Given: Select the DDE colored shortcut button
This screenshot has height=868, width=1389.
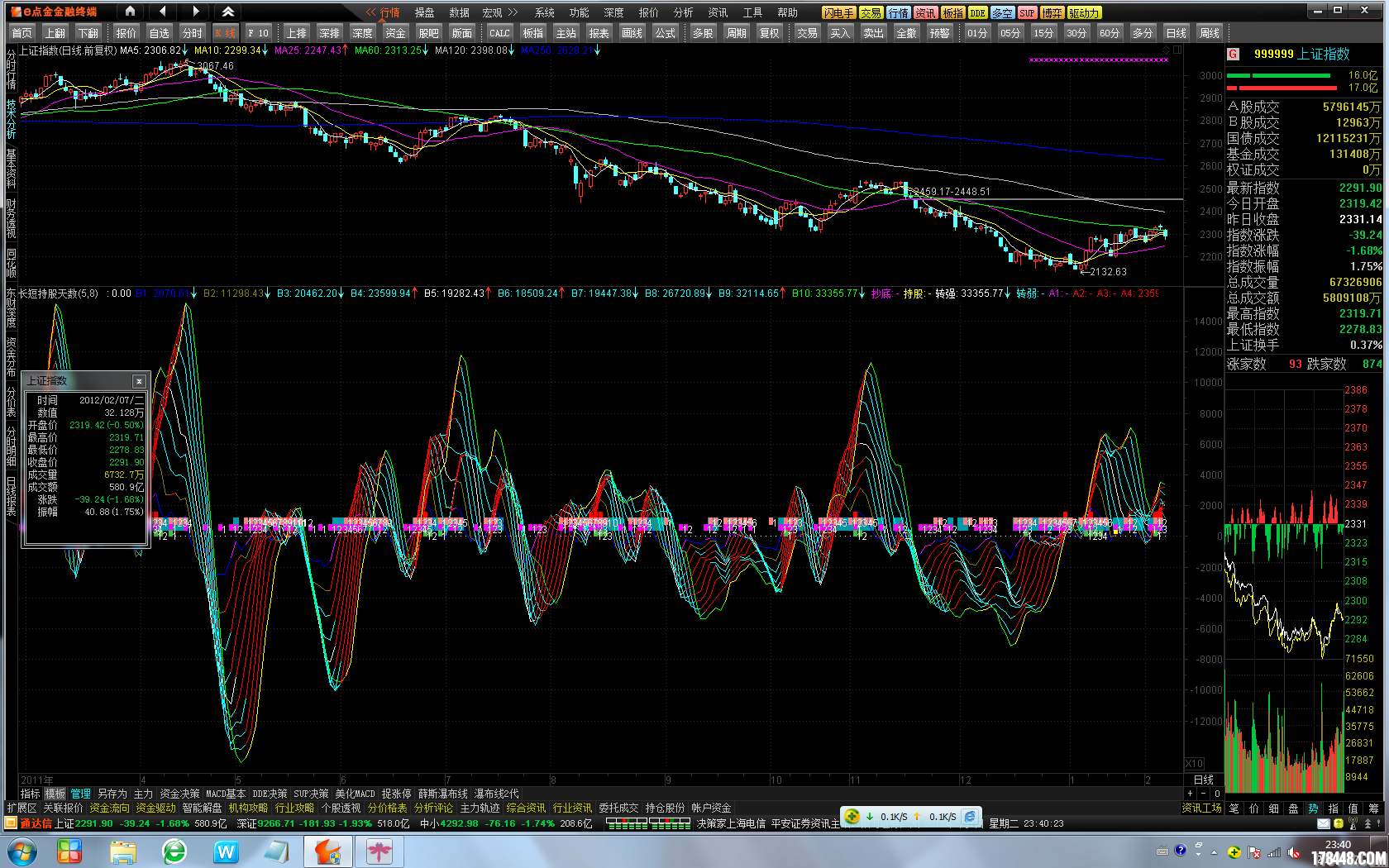Looking at the screenshot, I should click(977, 13).
